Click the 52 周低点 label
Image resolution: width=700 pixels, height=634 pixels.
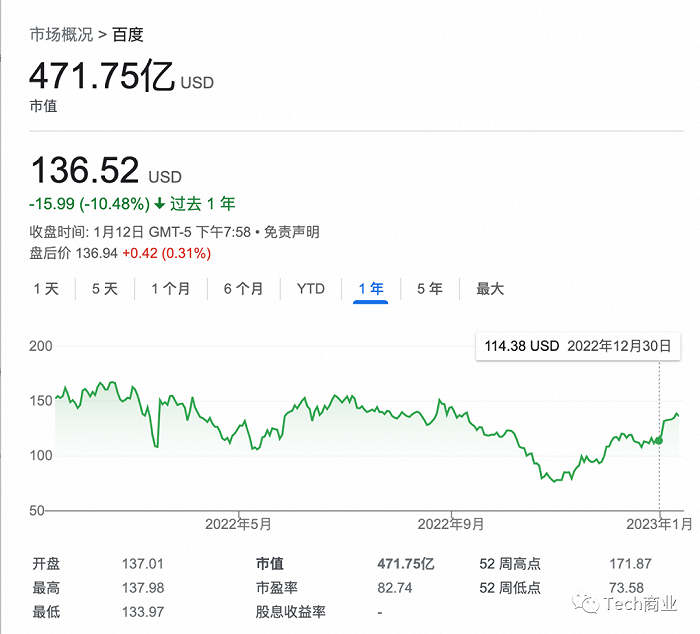[510, 588]
